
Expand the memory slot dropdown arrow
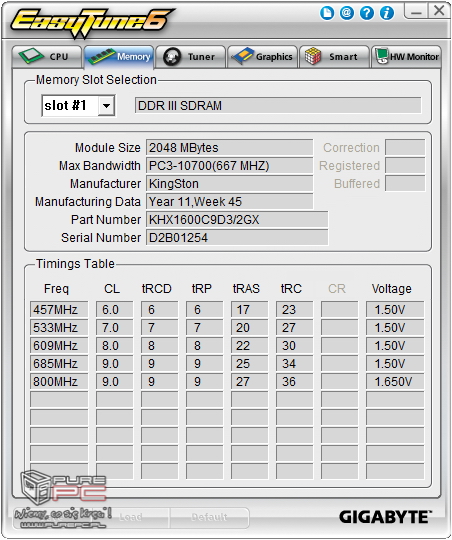106,106
